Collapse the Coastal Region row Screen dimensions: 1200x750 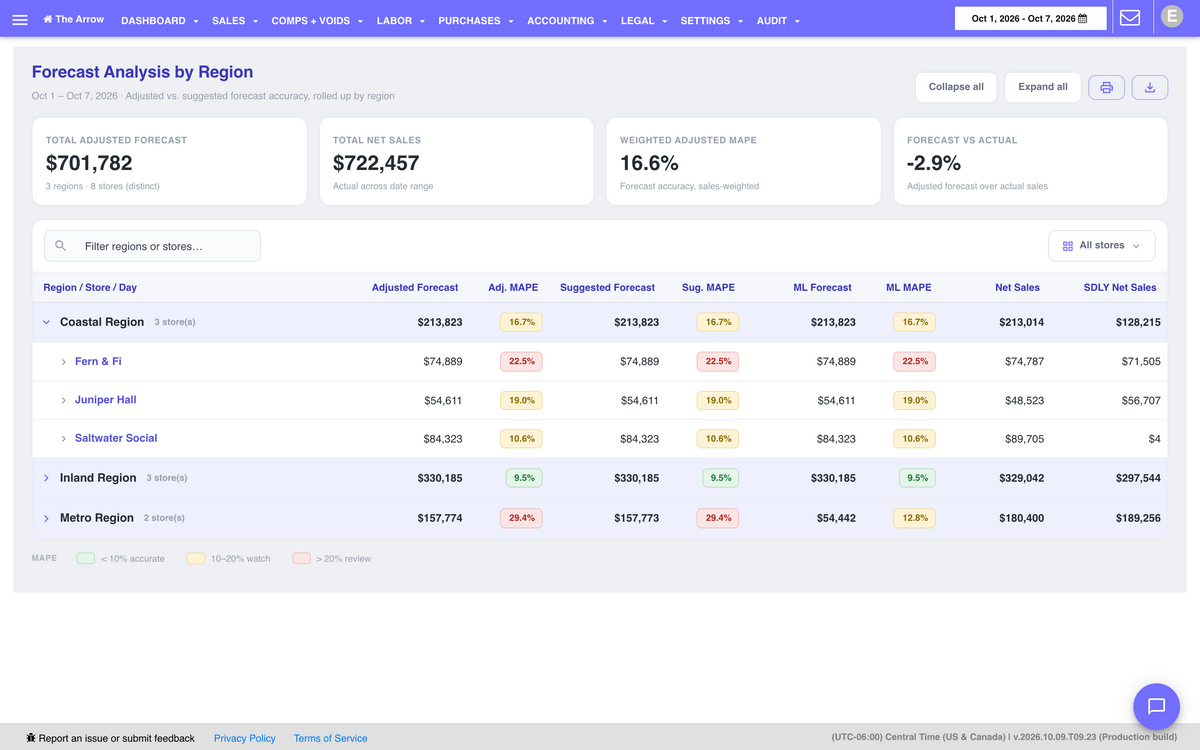[x=46, y=322]
